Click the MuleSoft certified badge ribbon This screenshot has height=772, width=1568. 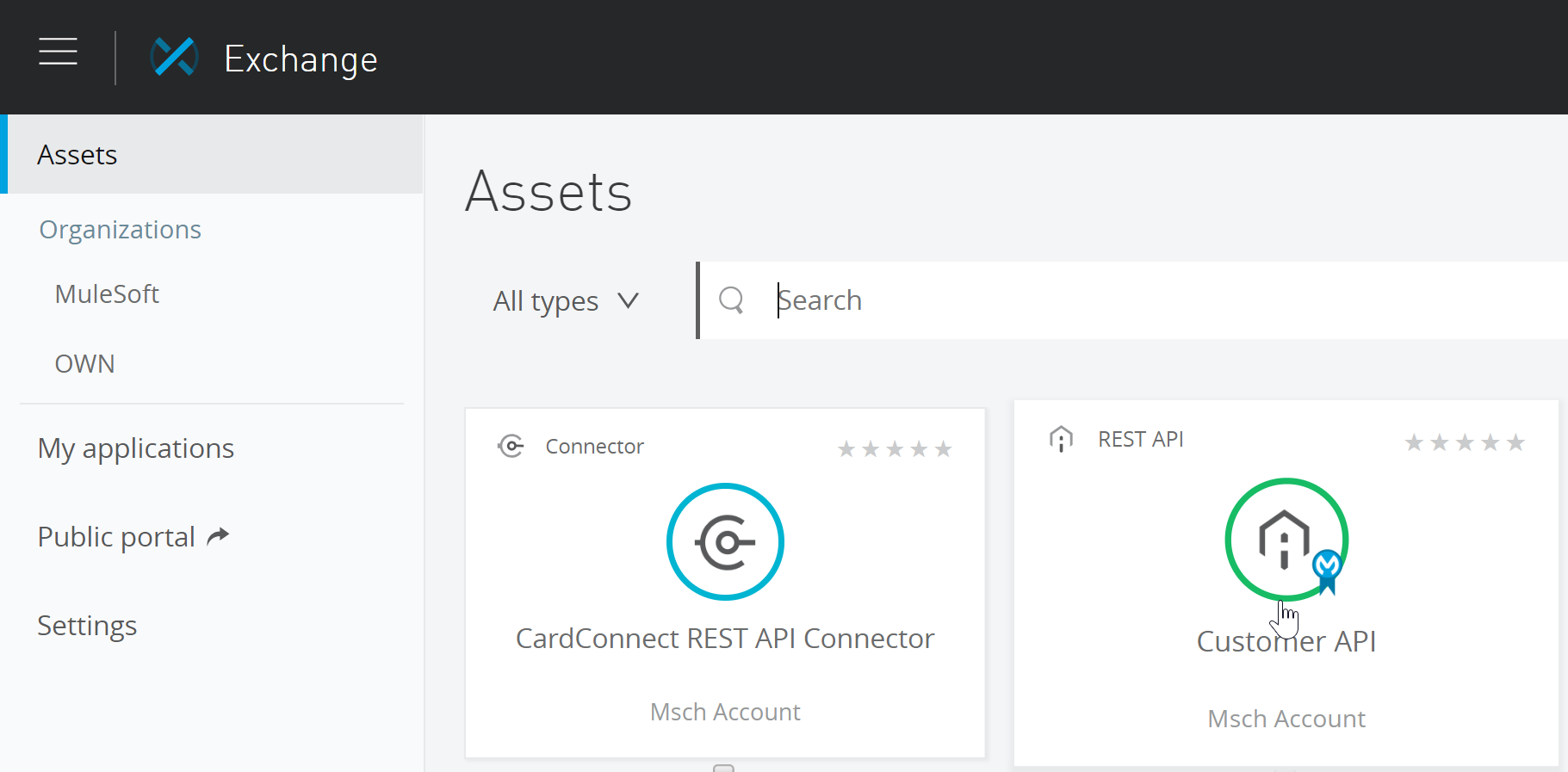point(1327,571)
